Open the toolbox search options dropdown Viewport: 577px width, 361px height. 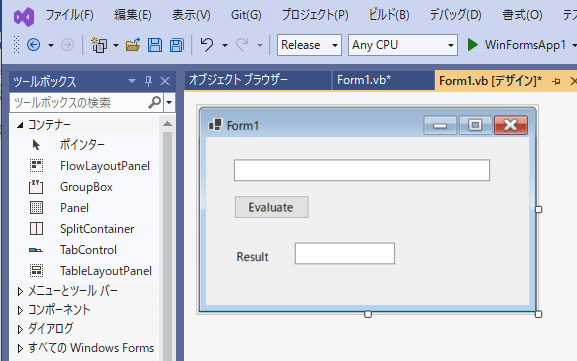pos(169,102)
